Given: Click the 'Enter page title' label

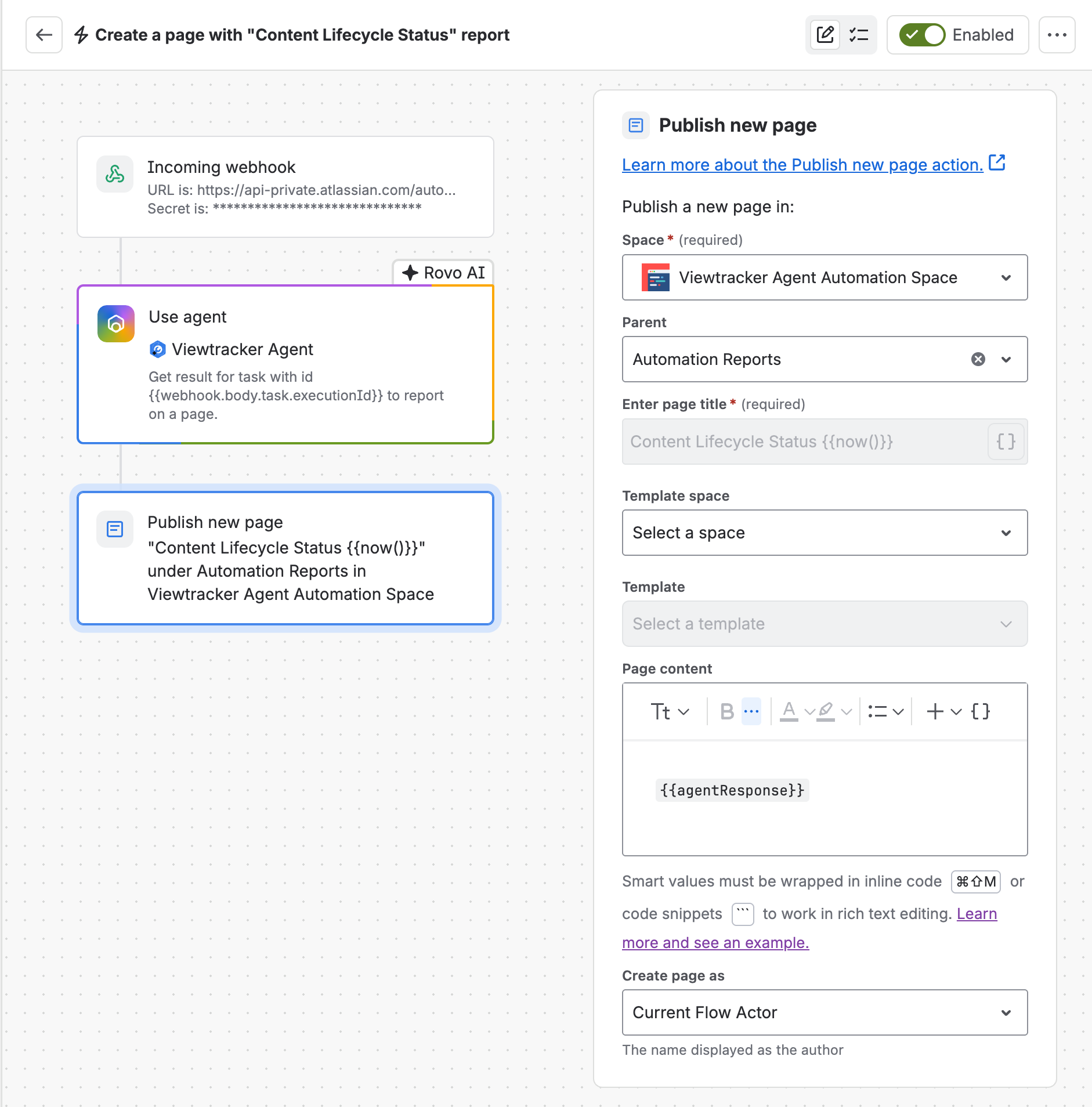Looking at the screenshot, I should click(x=674, y=404).
